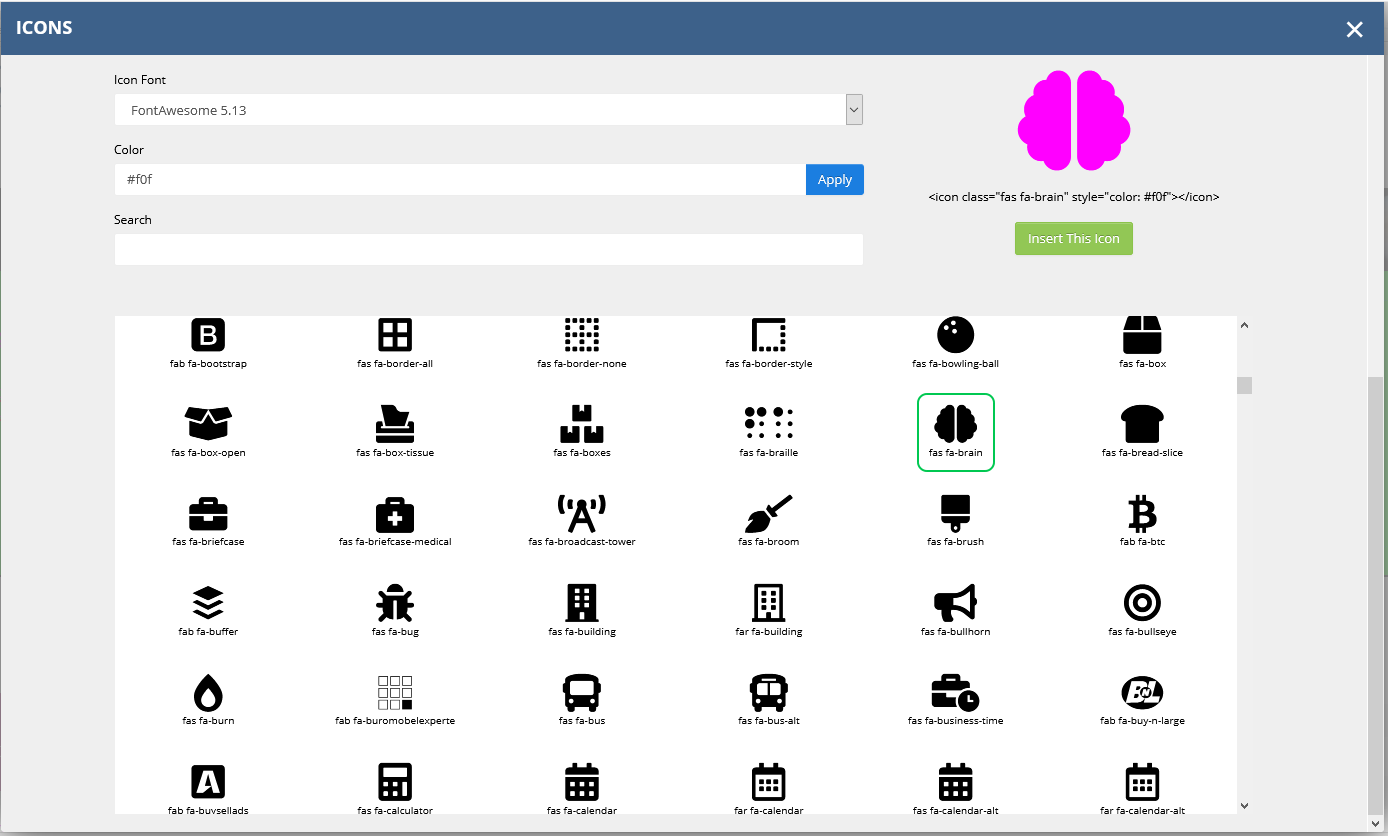Click the magenta brain preview image
This screenshot has width=1388, height=836.
pyautogui.click(x=1074, y=120)
